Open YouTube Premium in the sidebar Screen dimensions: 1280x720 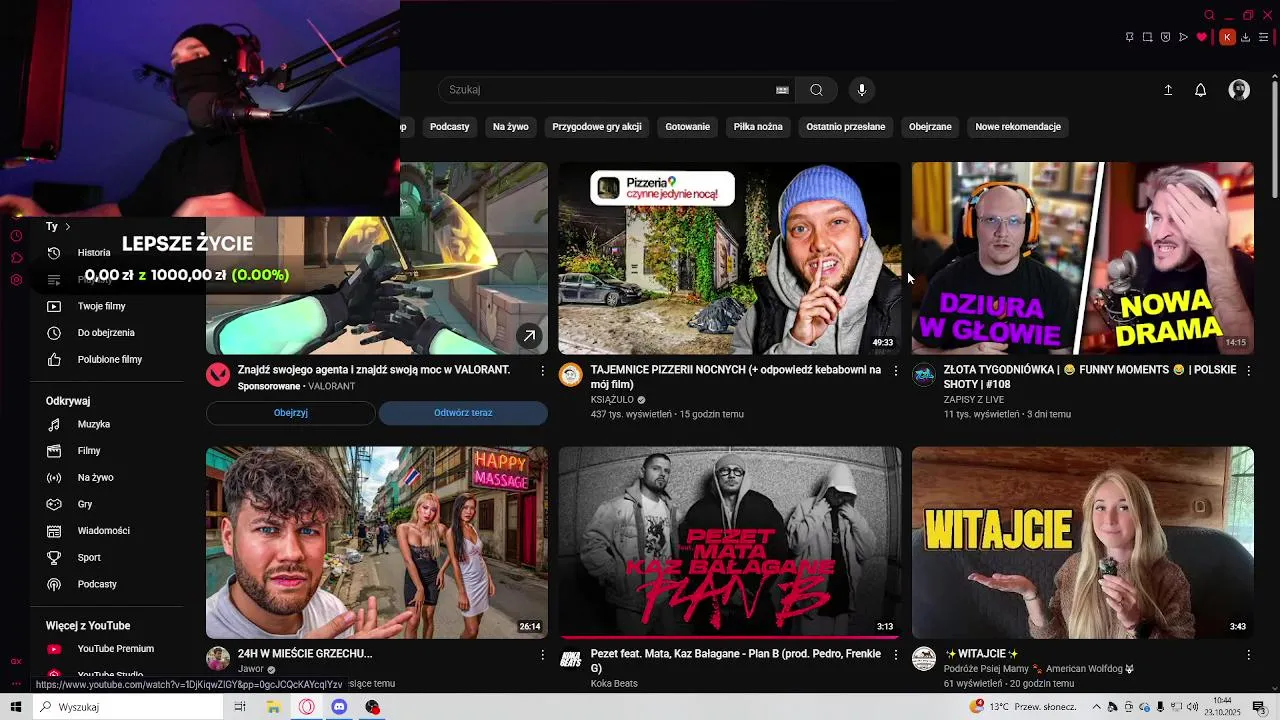point(116,649)
